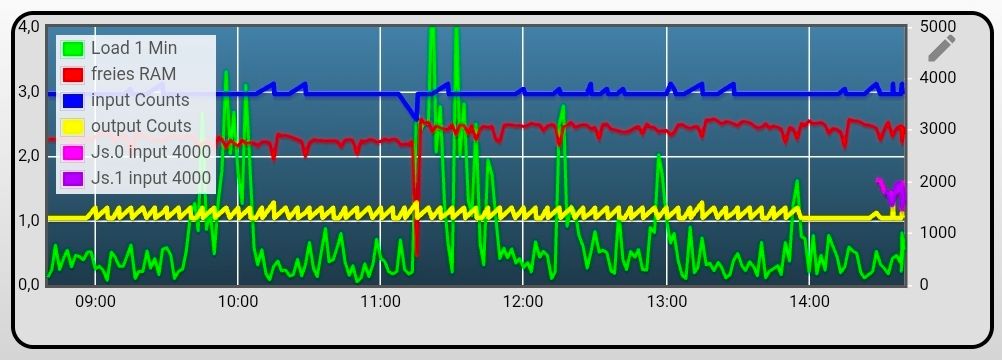Click the 4,0 left axis value
Screen dimensions: 1002x360
coord(29,27)
